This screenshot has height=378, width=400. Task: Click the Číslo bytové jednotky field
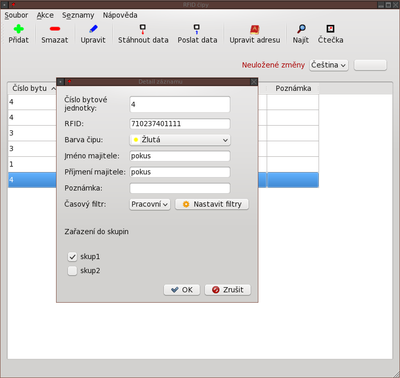tap(180, 104)
